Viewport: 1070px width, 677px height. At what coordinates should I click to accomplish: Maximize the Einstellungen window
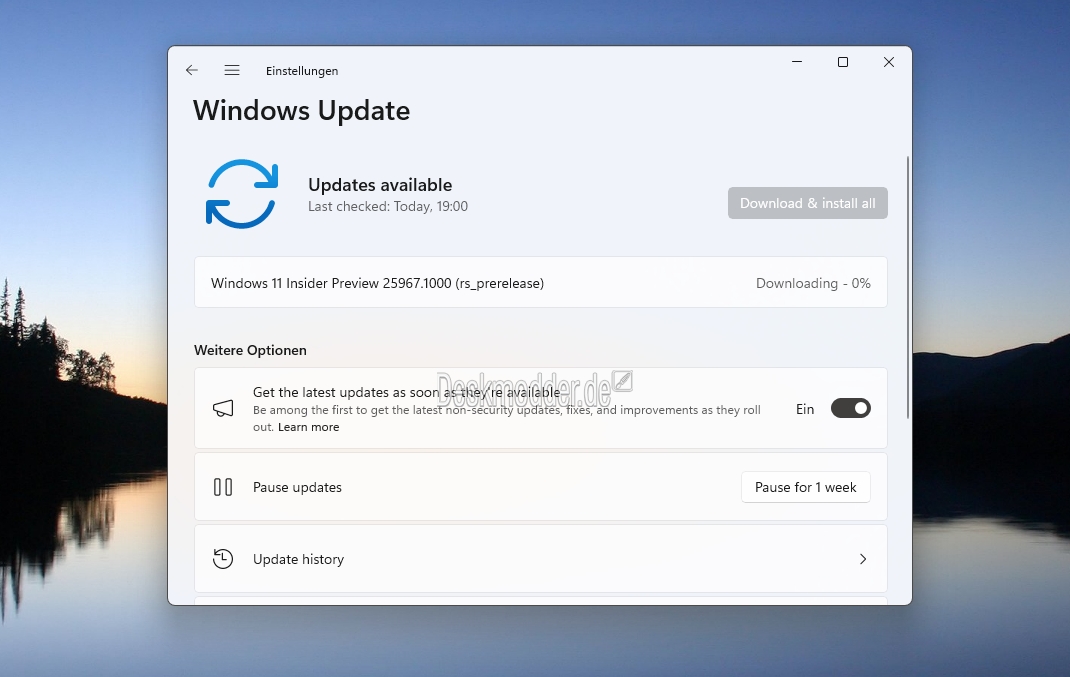pyautogui.click(x=843, y=62)
